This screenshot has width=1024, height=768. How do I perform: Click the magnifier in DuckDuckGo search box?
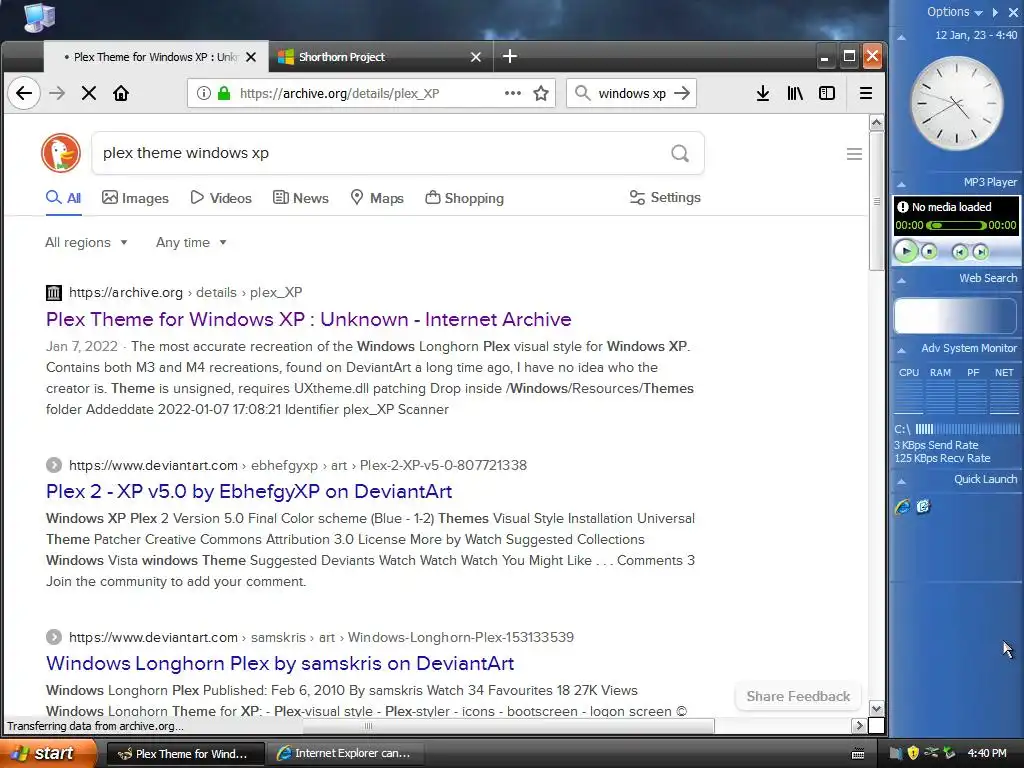pos(680,153)
